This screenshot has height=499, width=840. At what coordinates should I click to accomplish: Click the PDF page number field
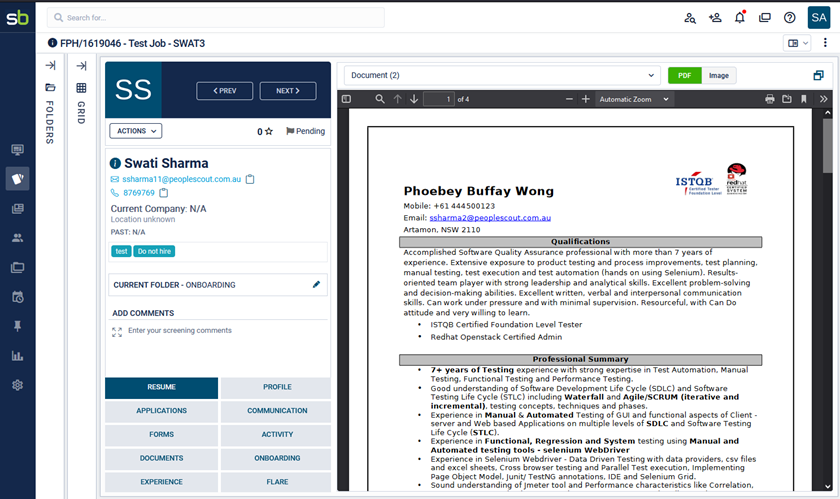click(x=439, y=99)
